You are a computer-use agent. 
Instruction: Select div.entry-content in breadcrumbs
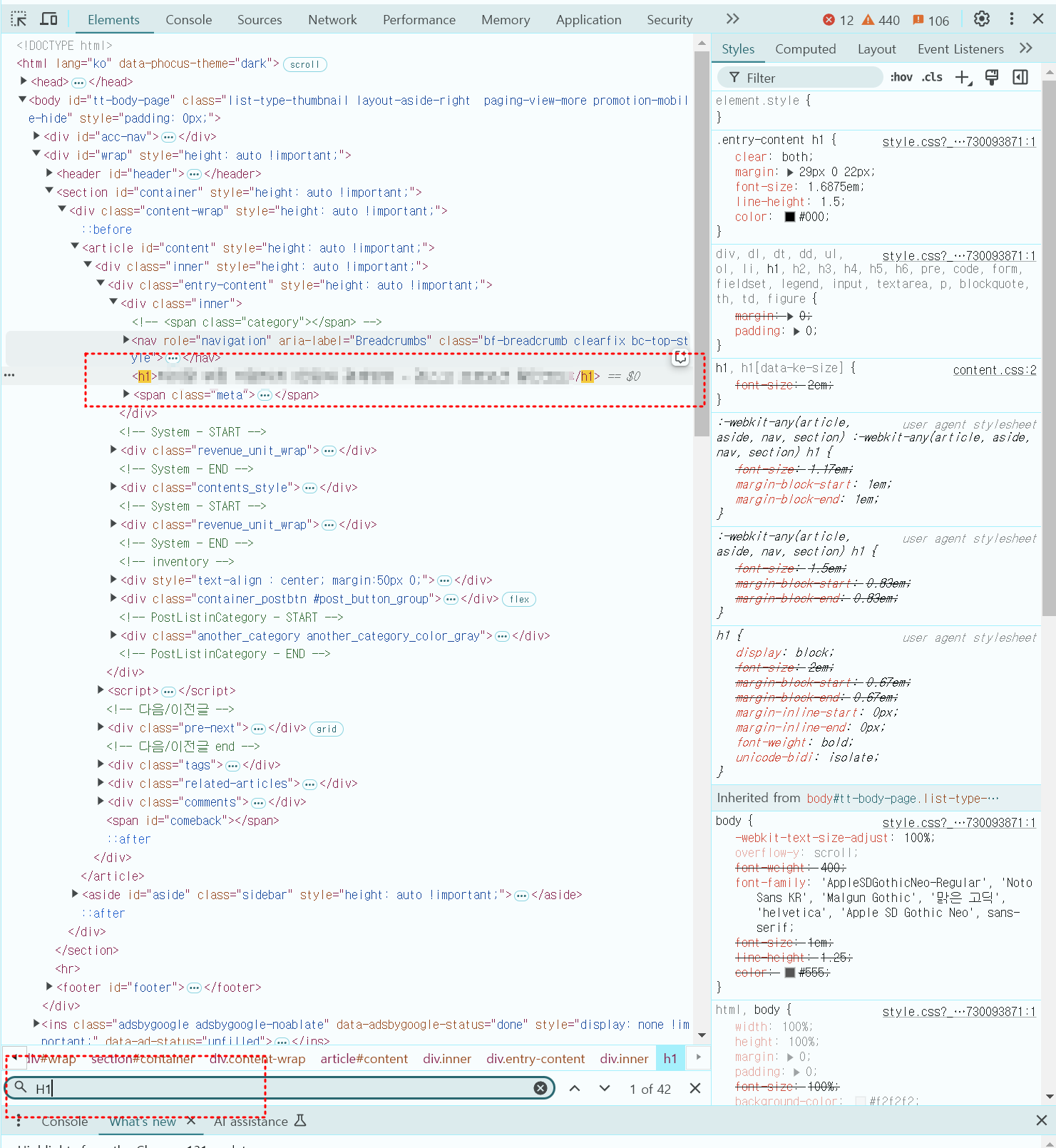[x=535, y=1059]
